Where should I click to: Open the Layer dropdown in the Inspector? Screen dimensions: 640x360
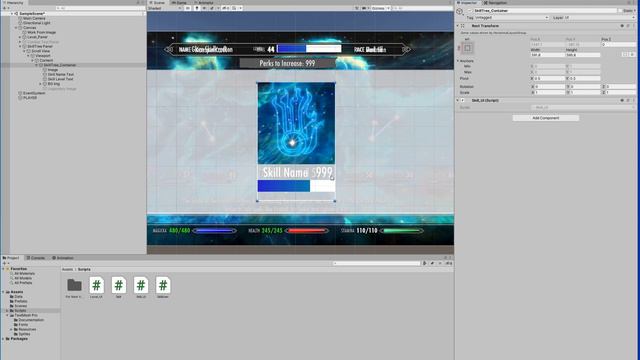coord(600,18)
